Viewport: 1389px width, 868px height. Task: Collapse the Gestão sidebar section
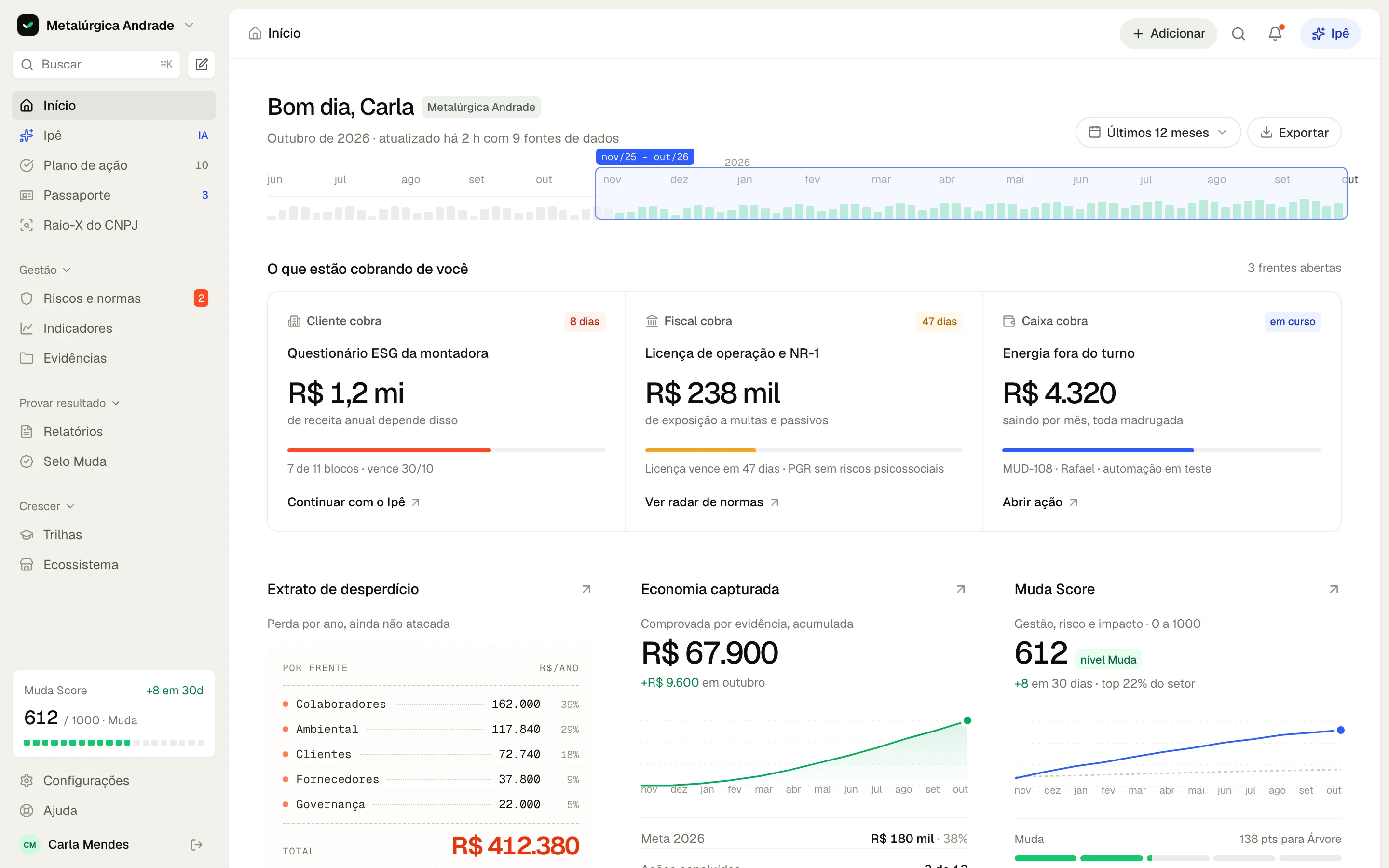[45, 270]
